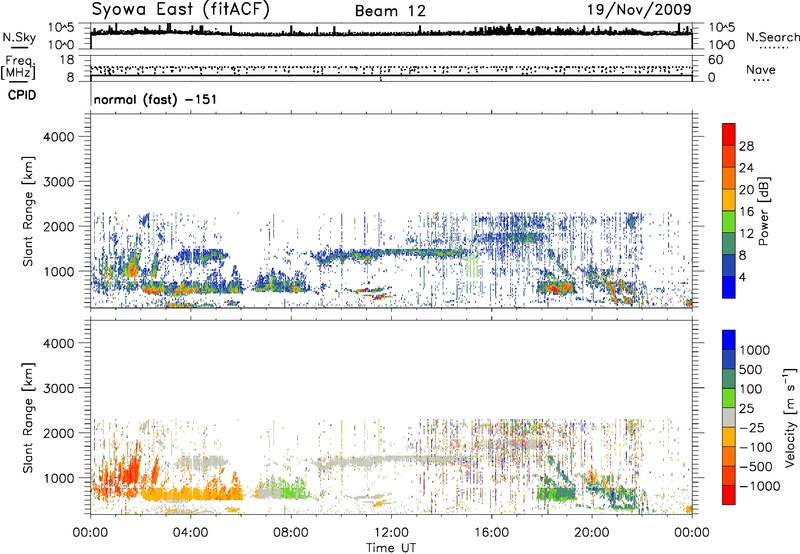Click the "60" tick beside the Nave axis
Screen dimensions: 800x554
(715, 60)
